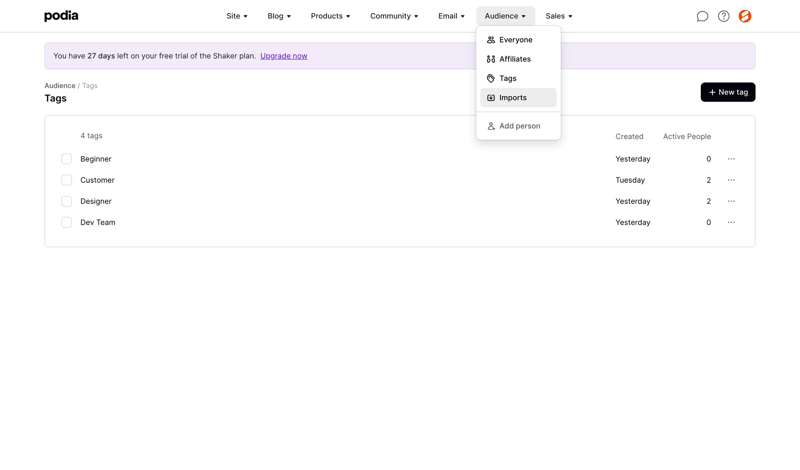Screen dimensions: 800x470
Task: Open the Designer tag name
Action: click(95, 201)
